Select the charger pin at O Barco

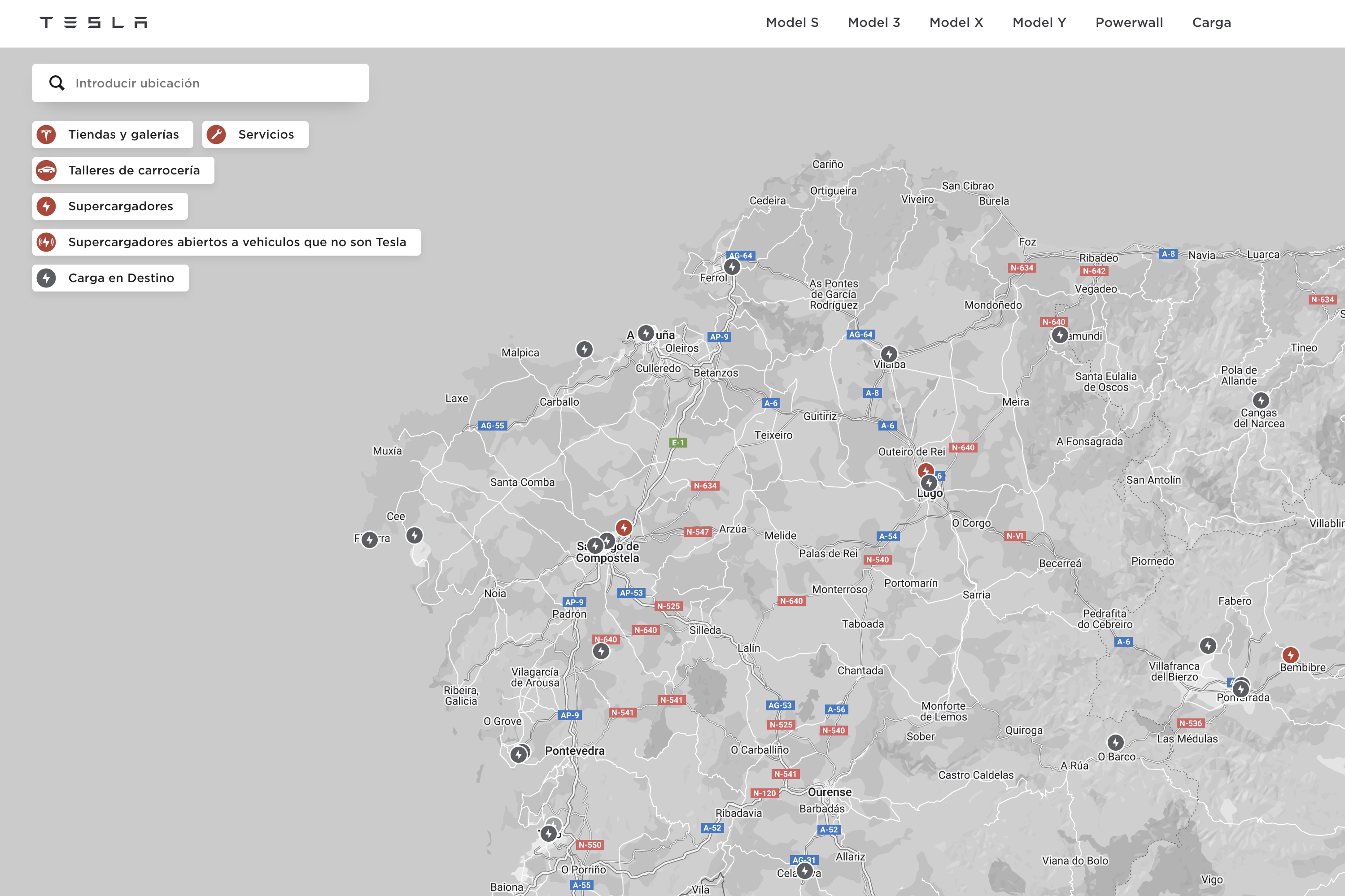(x=1116, y=743)
